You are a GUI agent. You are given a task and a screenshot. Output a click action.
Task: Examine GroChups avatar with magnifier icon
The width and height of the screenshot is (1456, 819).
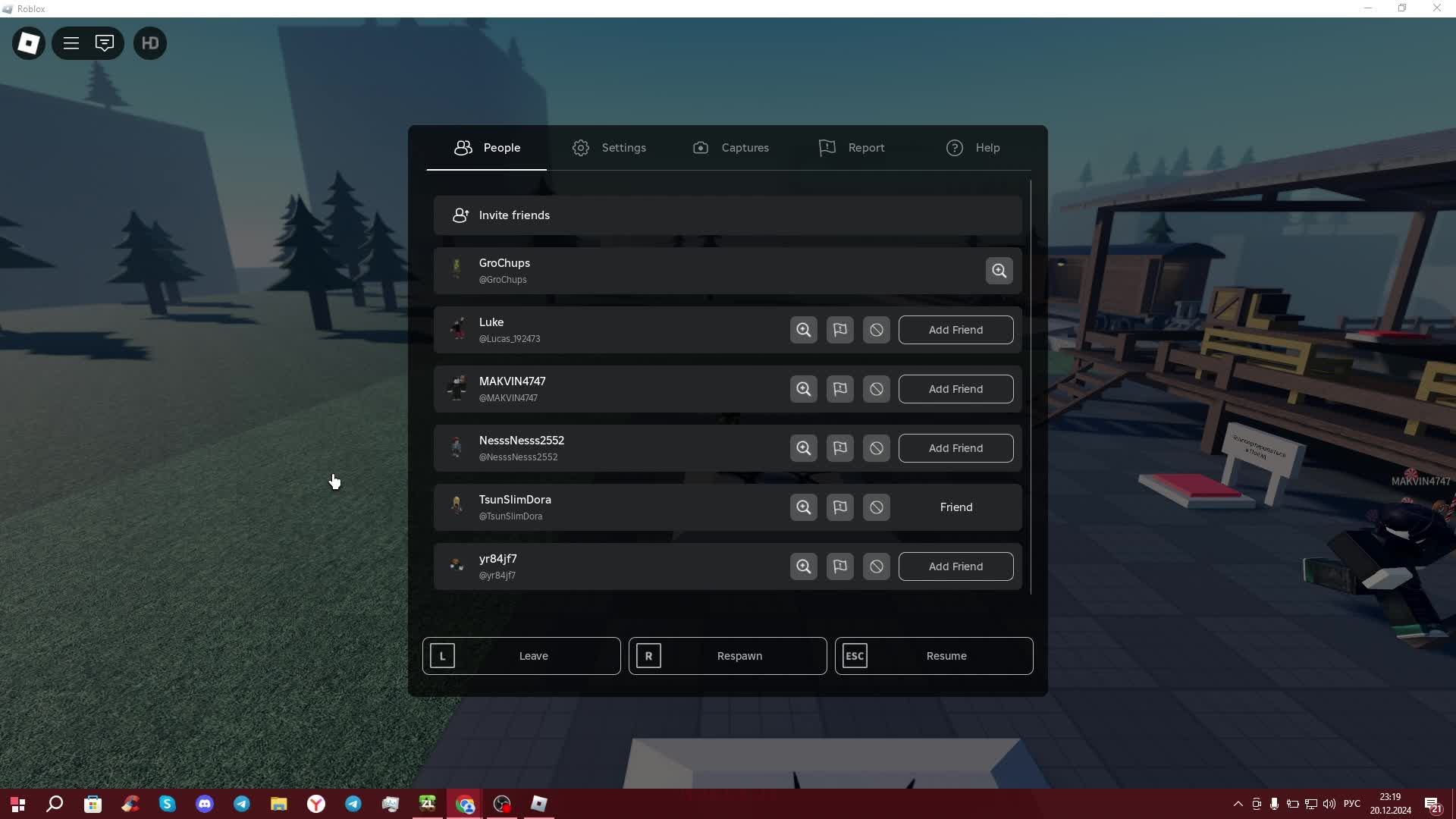point(999,271)
